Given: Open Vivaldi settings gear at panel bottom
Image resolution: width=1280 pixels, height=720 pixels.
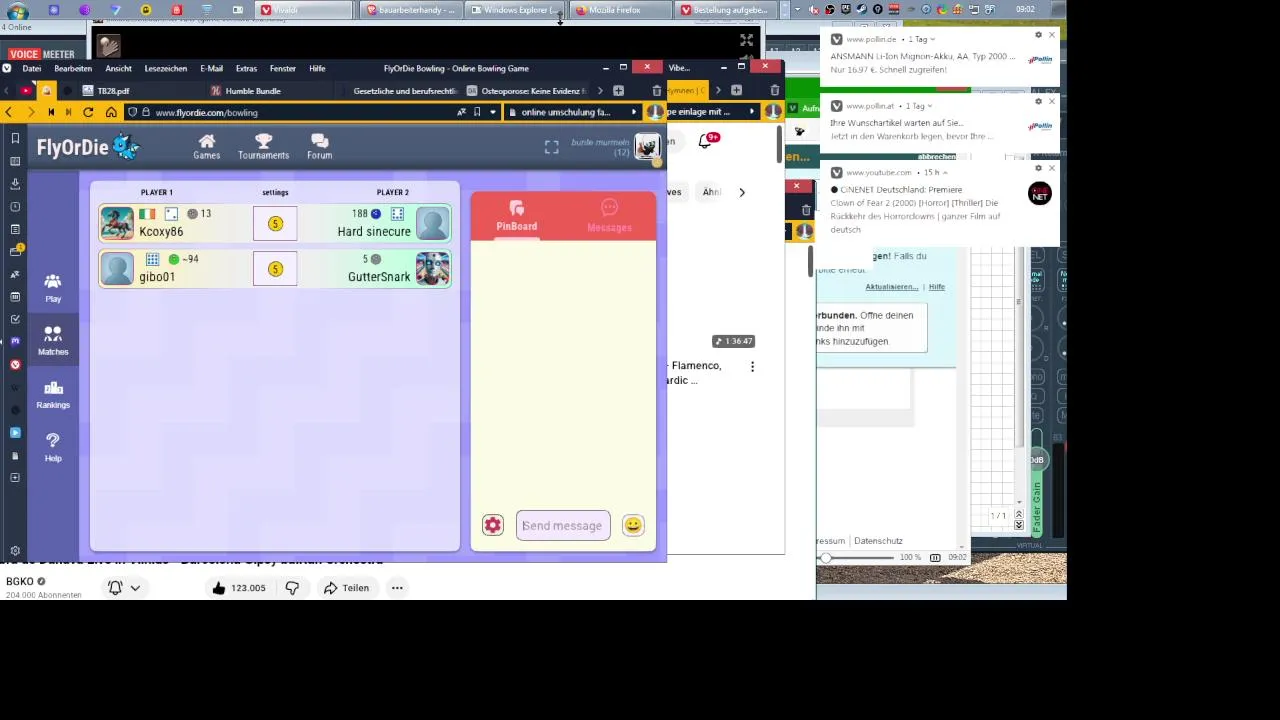Looking at the screenshot, I should point(15,551).
